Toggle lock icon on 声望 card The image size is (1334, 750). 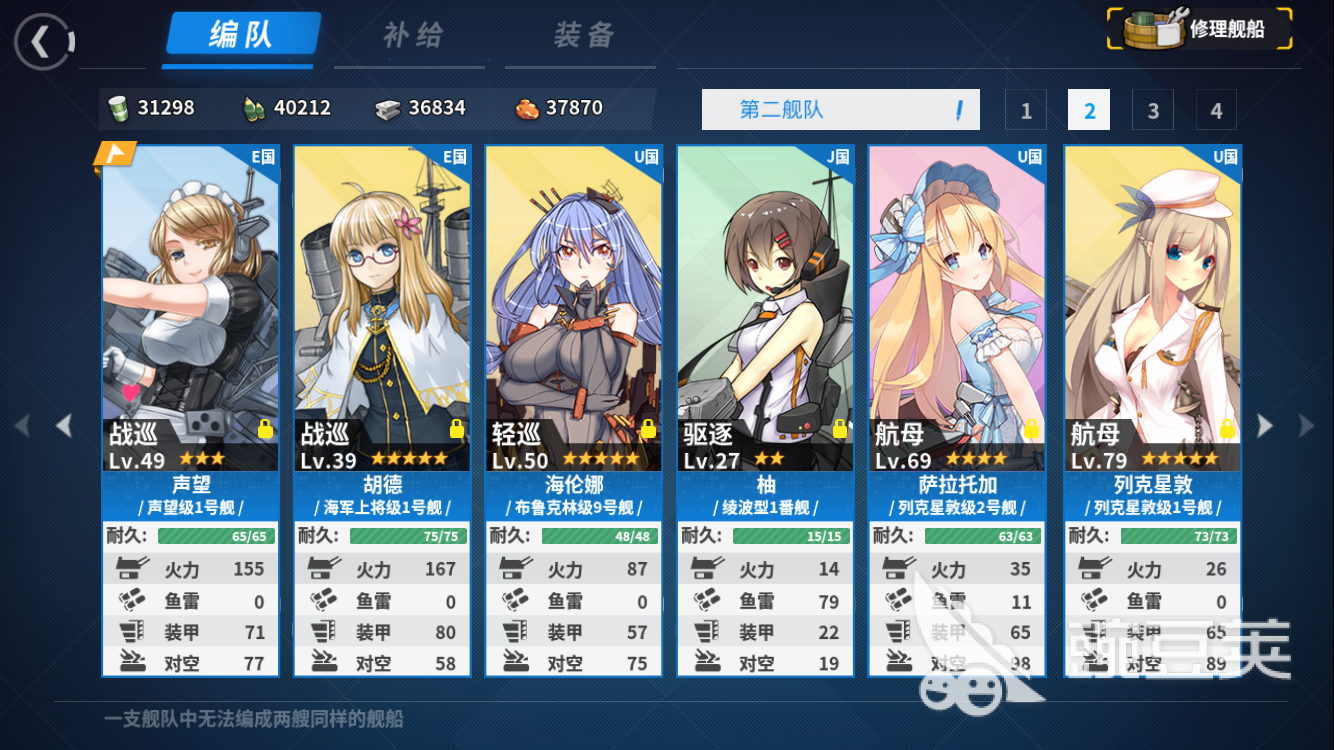265,429
